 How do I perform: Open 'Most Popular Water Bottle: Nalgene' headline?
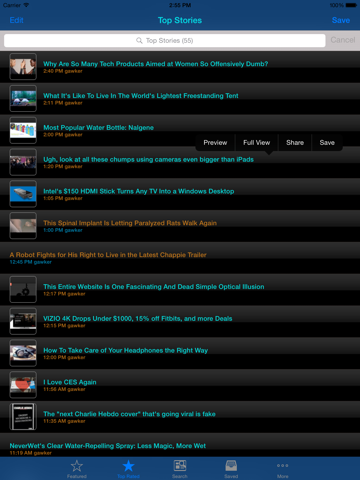98,128
